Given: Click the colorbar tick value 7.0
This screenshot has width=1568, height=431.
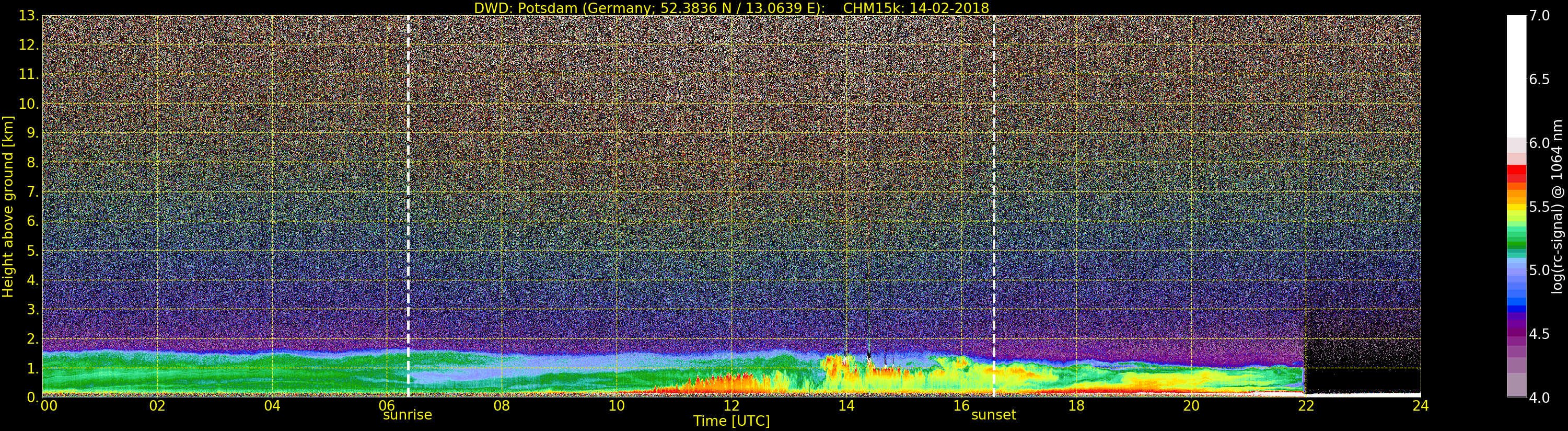Looking at the screenshot, I should 1540,16.
